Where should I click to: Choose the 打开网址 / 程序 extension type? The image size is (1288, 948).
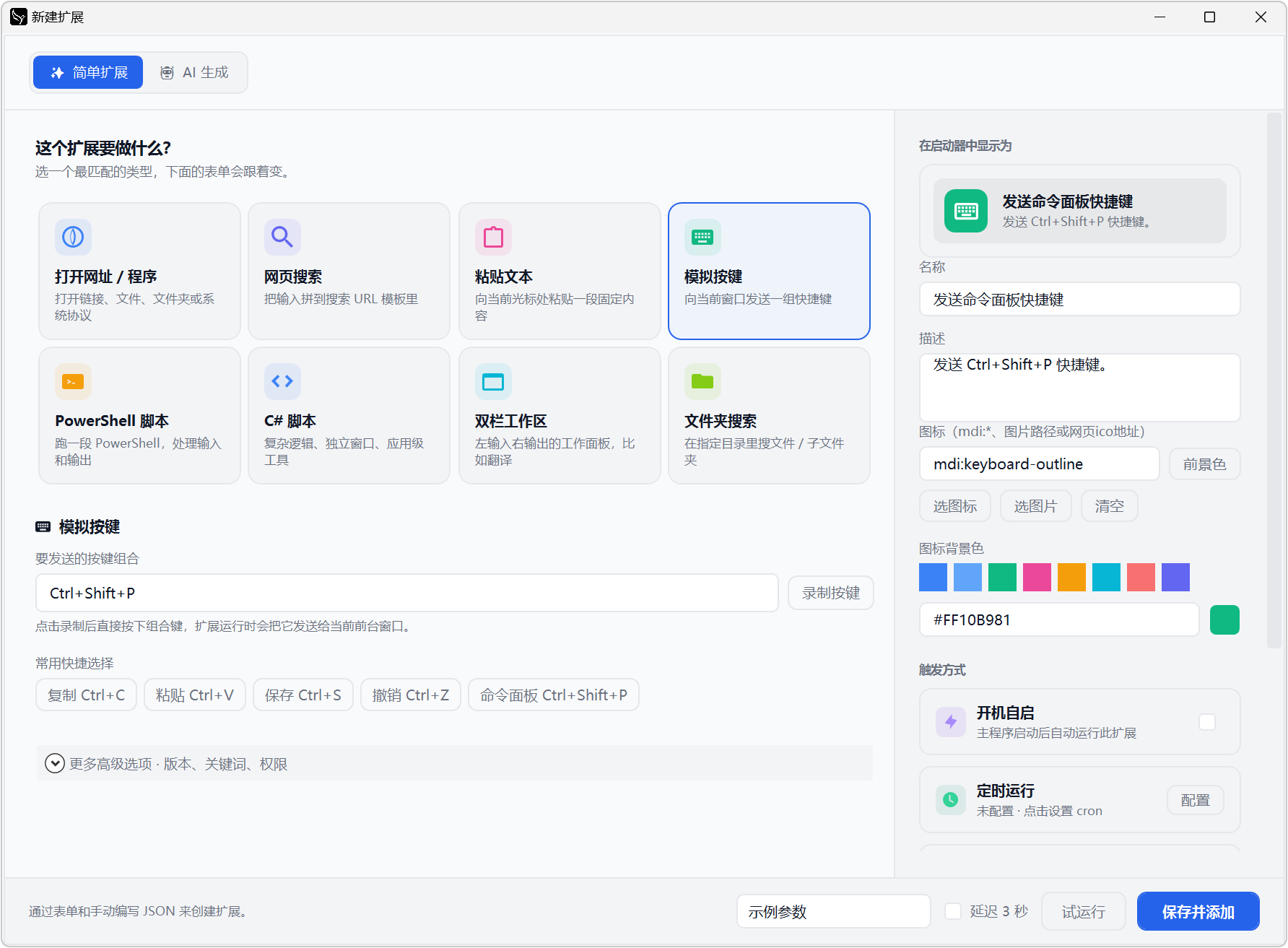(x=139, y=271)
